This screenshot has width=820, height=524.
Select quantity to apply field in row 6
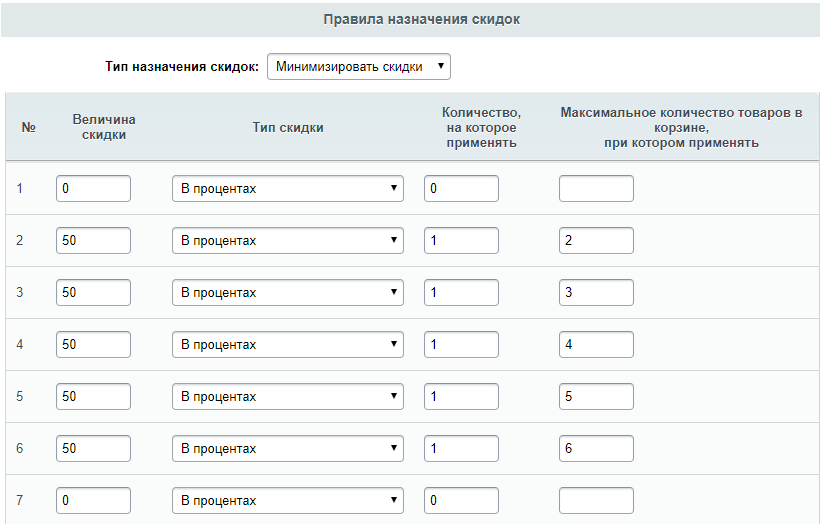point(461,449)
